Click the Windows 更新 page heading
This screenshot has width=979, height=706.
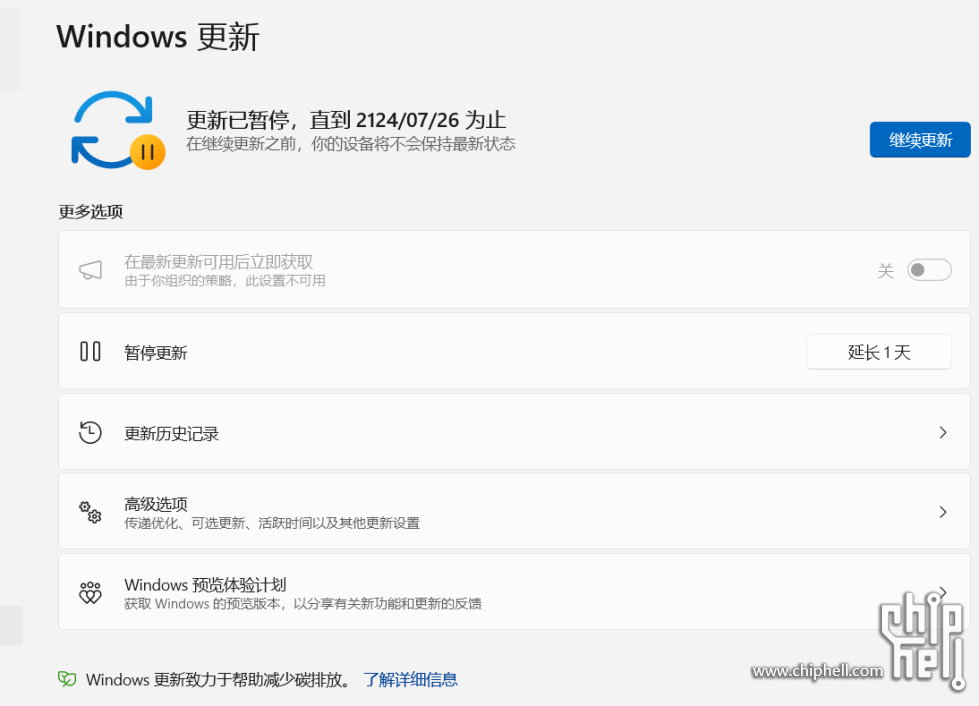tap(158, 36)
